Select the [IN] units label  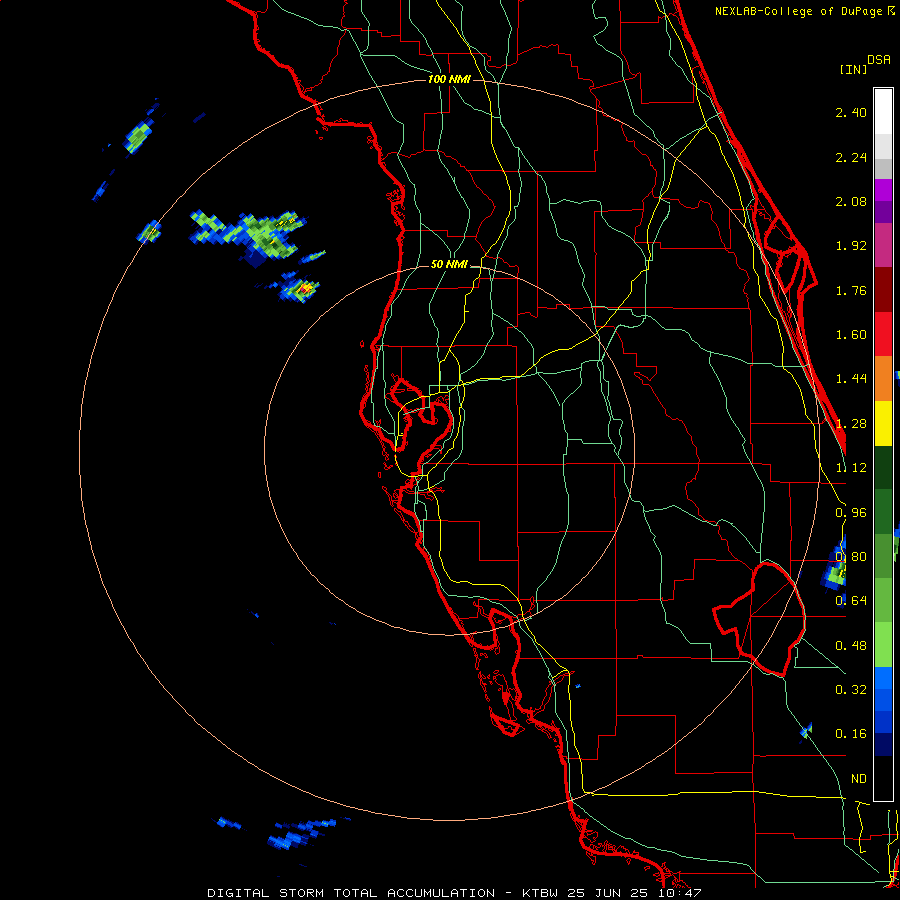coord(853,69)
